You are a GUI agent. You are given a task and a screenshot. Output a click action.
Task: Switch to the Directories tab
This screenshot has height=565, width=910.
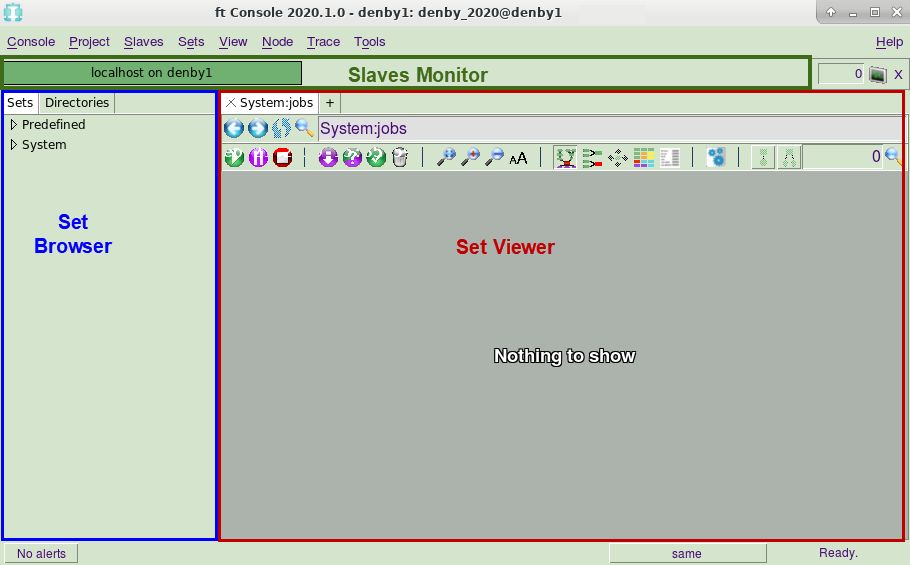tap(77, 103)
